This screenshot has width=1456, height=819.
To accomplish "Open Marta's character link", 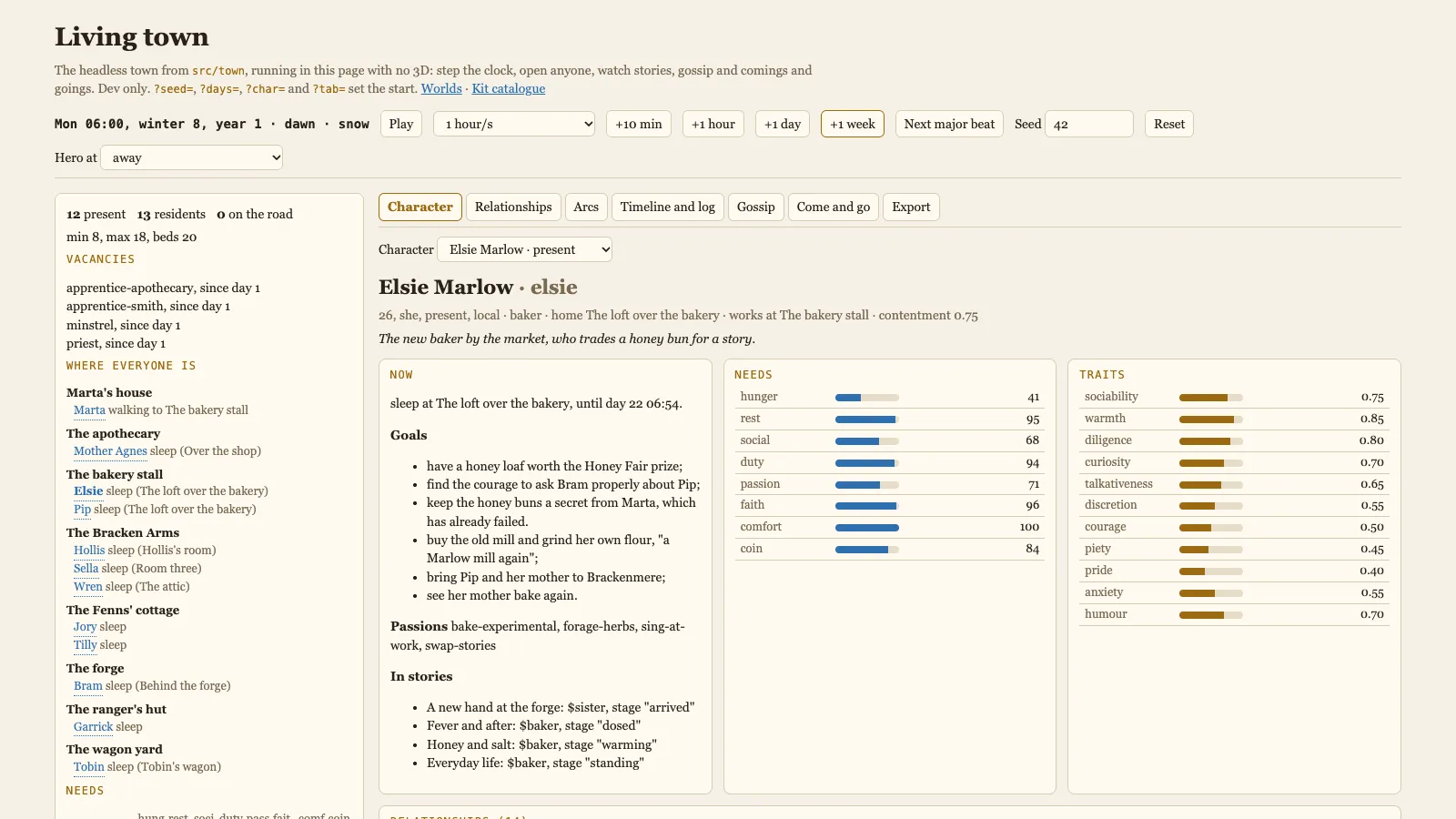I will pos(89,410).
